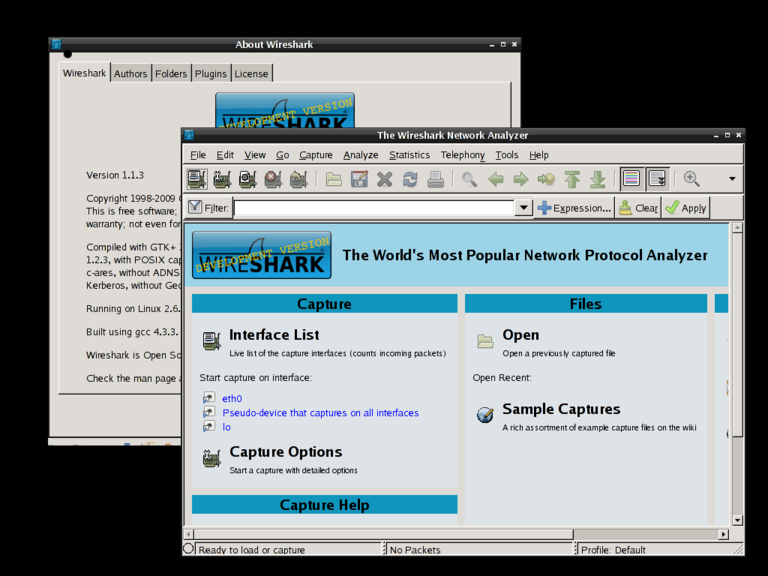The image size is (768, 576).
Task: Toggle packet list colorize button
Action: 631,179
